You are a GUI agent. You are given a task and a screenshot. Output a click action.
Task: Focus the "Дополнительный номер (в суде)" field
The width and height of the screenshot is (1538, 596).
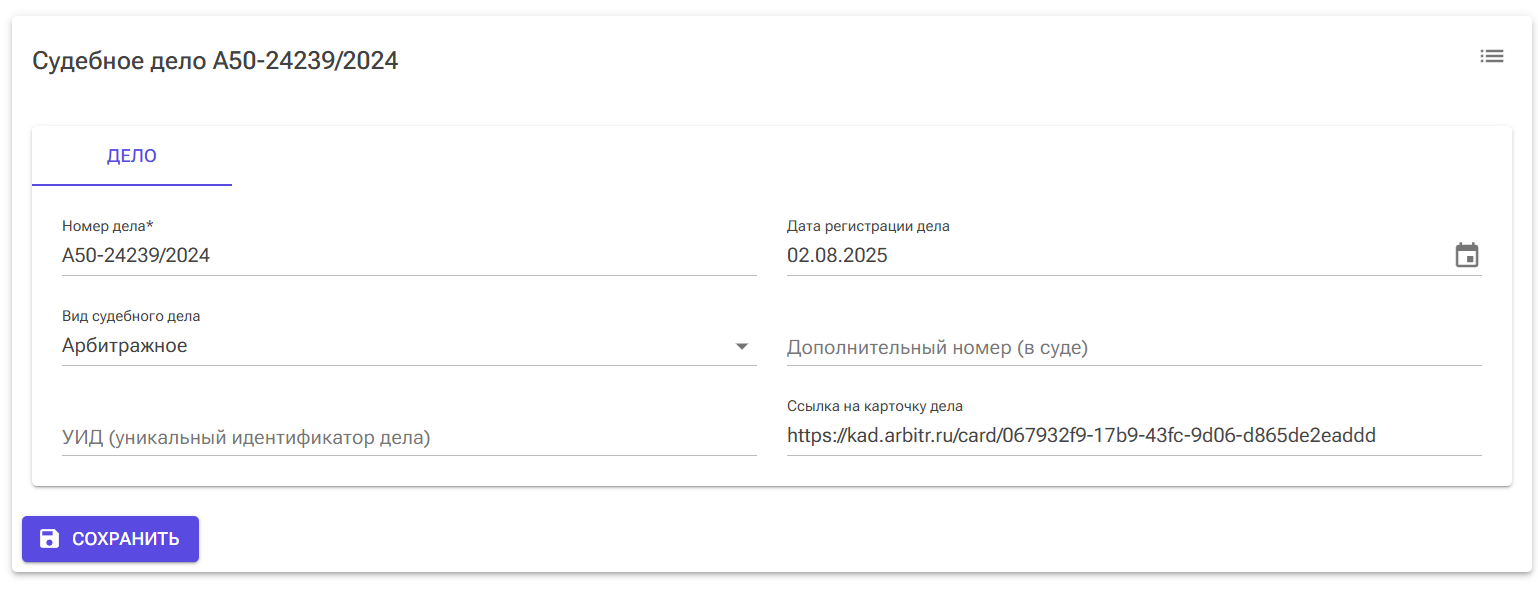(x=1133, y=348)
